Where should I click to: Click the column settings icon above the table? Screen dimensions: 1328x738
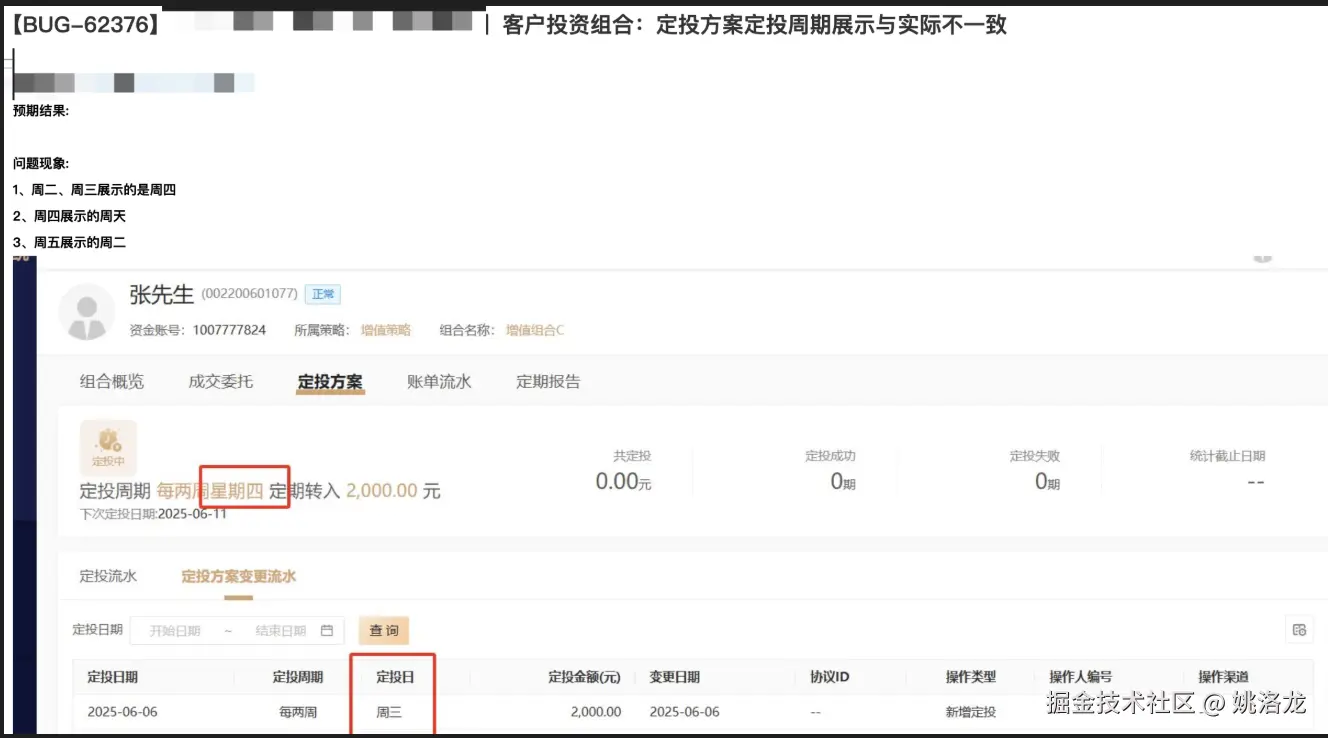[1299, 629]
